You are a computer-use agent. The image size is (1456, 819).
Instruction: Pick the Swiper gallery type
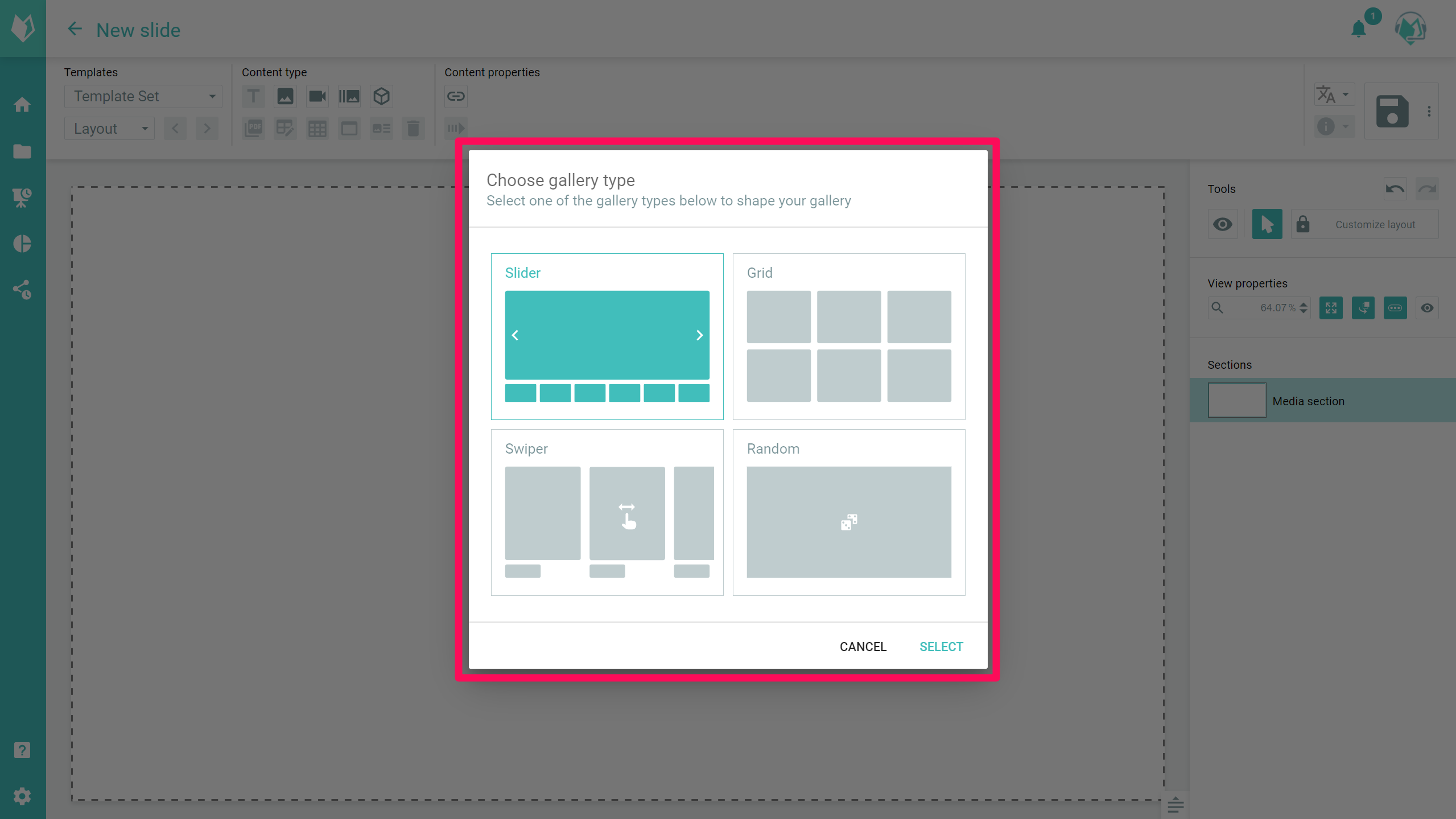pos(607,512)
